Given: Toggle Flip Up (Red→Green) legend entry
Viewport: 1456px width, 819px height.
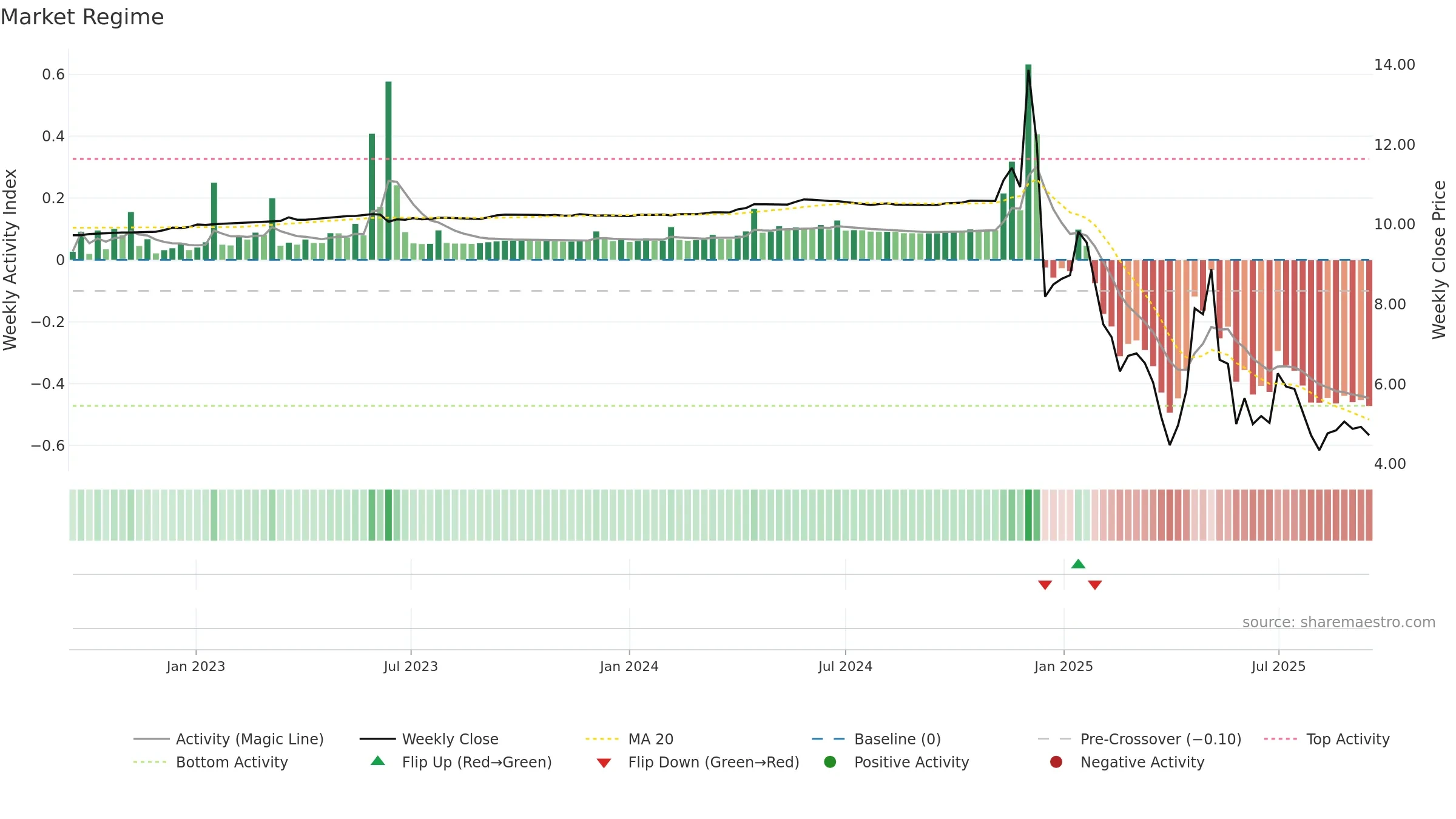Looking at the screenshot, I should pos(462,762).
